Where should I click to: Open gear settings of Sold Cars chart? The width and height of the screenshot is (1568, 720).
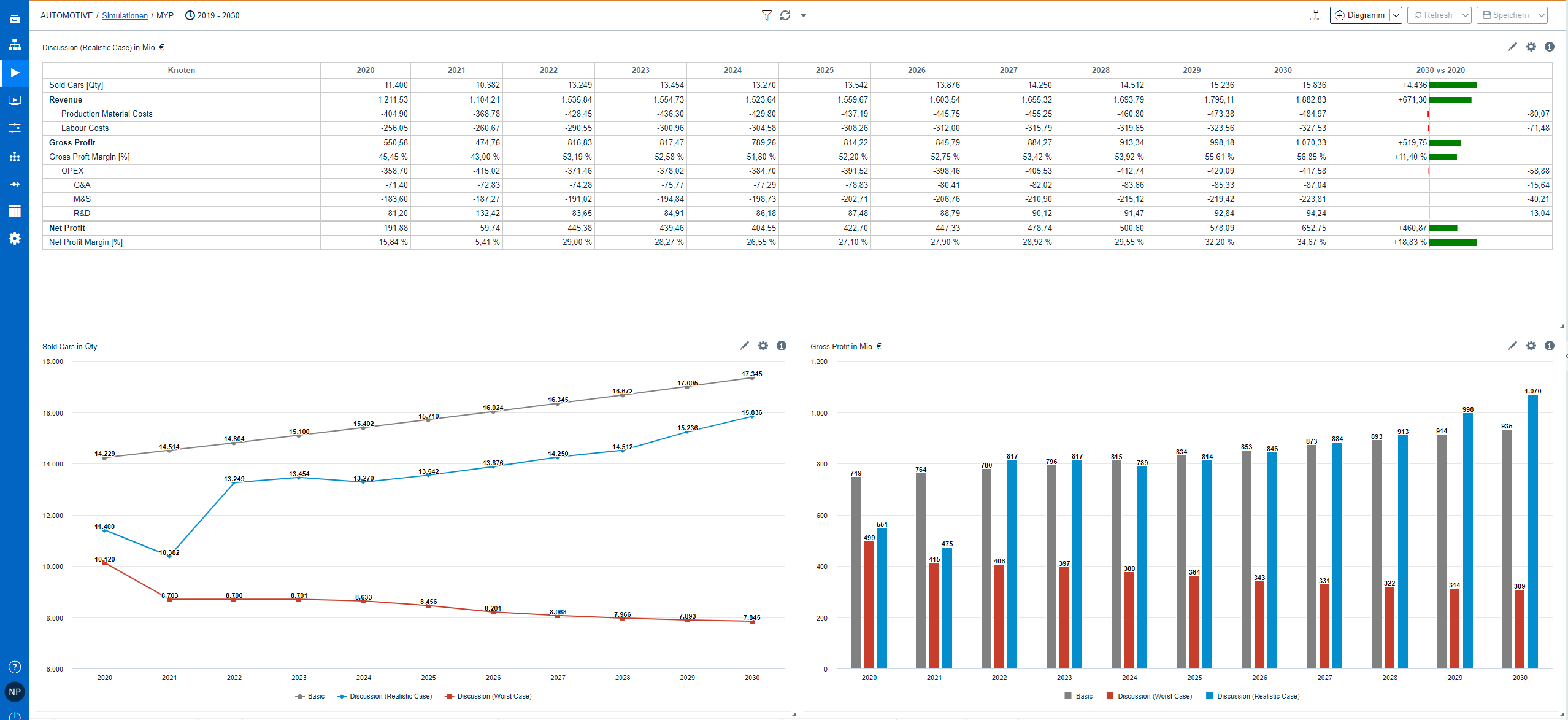[763, 346]
